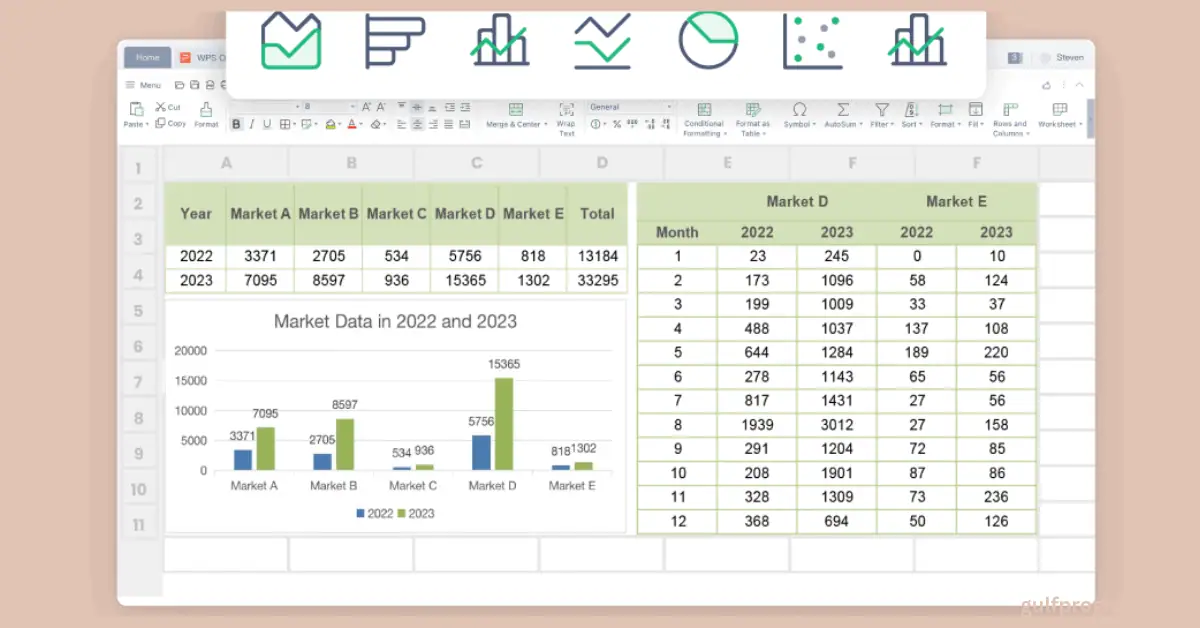Click the red font color swatch
The width and height of the screenshot is (1200, 628).
352,125
